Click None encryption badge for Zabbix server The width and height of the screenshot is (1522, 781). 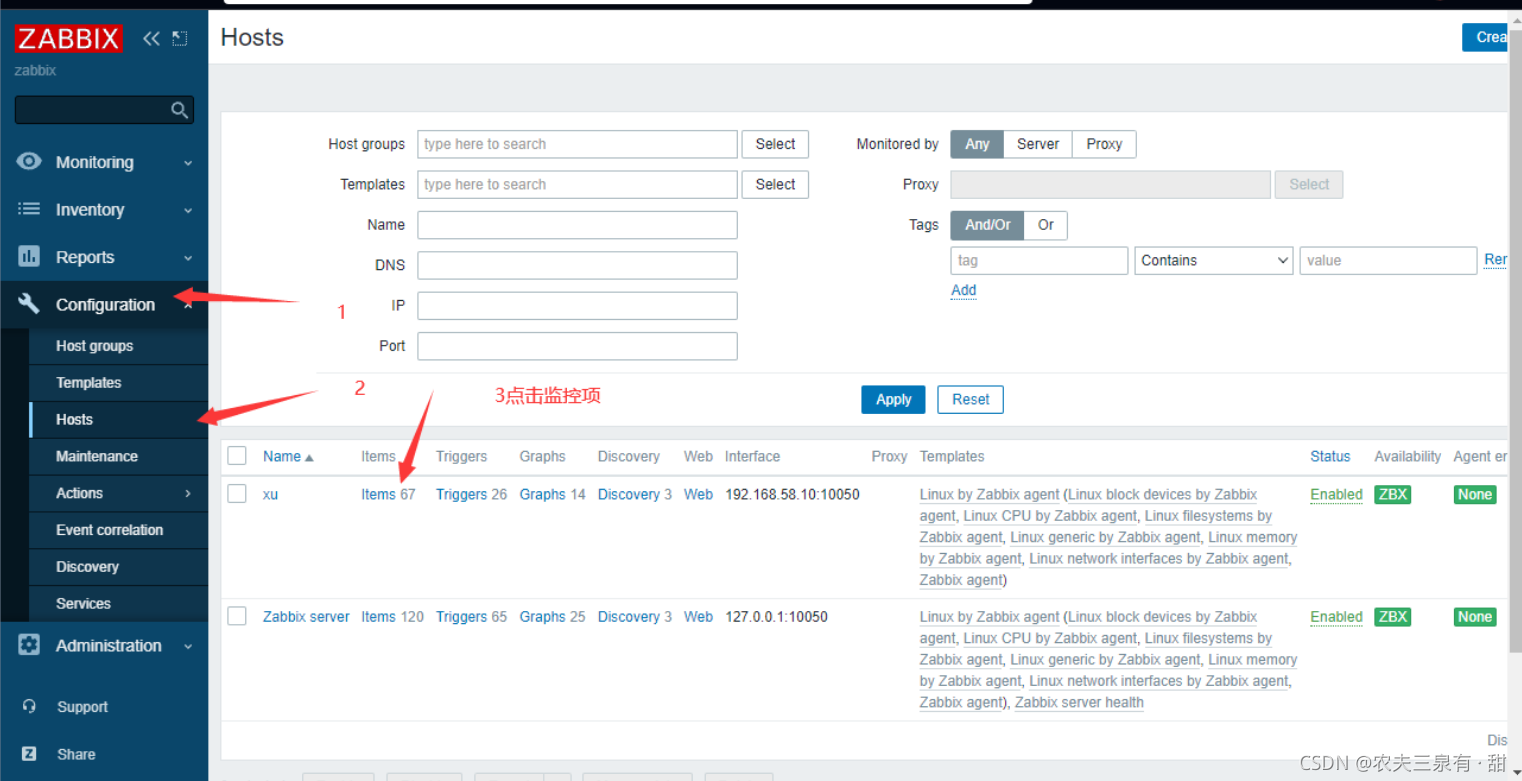[x=1474, y=617]
